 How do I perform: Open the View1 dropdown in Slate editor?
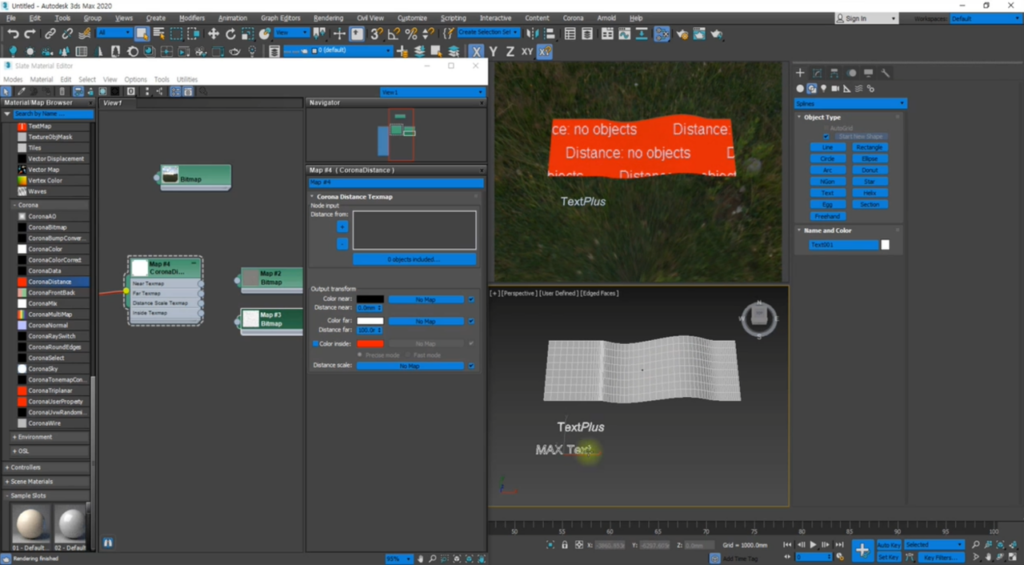(x=432, y=92)
